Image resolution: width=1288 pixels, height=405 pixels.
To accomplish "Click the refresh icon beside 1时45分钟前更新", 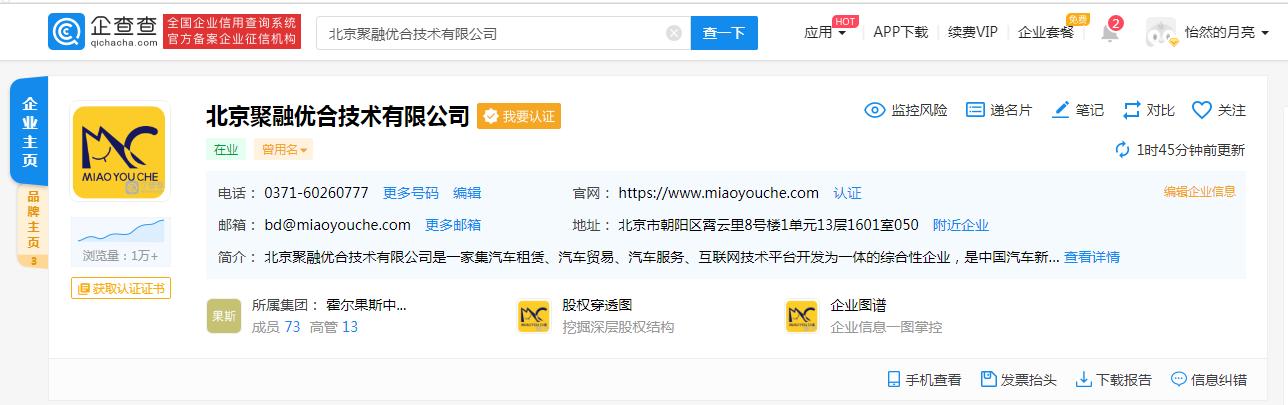I will click(x=1123, y=150).
